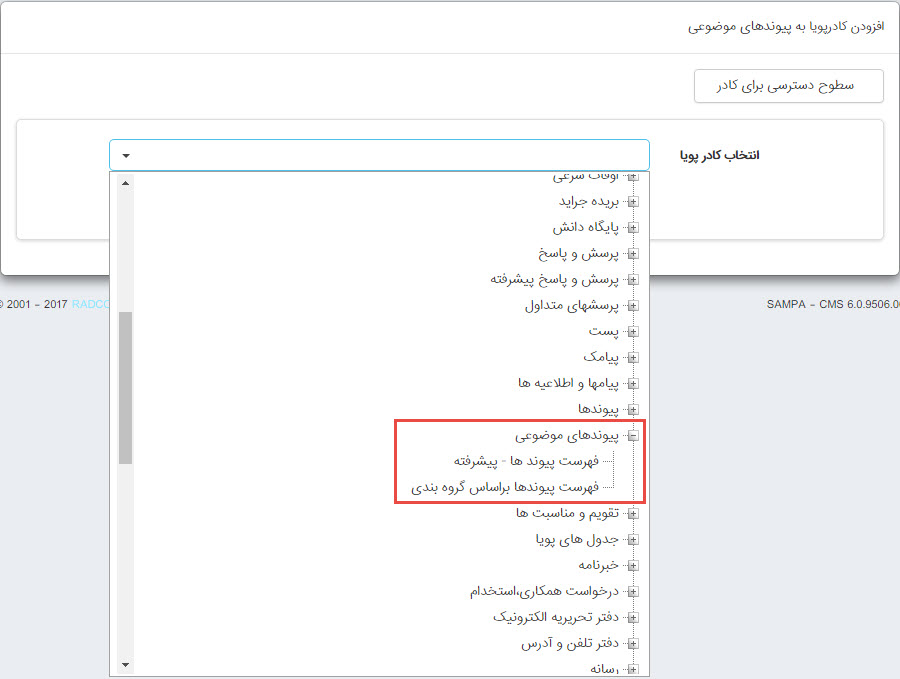This screenshot has width=900, height=679.
Task: Open the انتخاب کادر پویا dropdown arrow
Action: coord(126,156)
